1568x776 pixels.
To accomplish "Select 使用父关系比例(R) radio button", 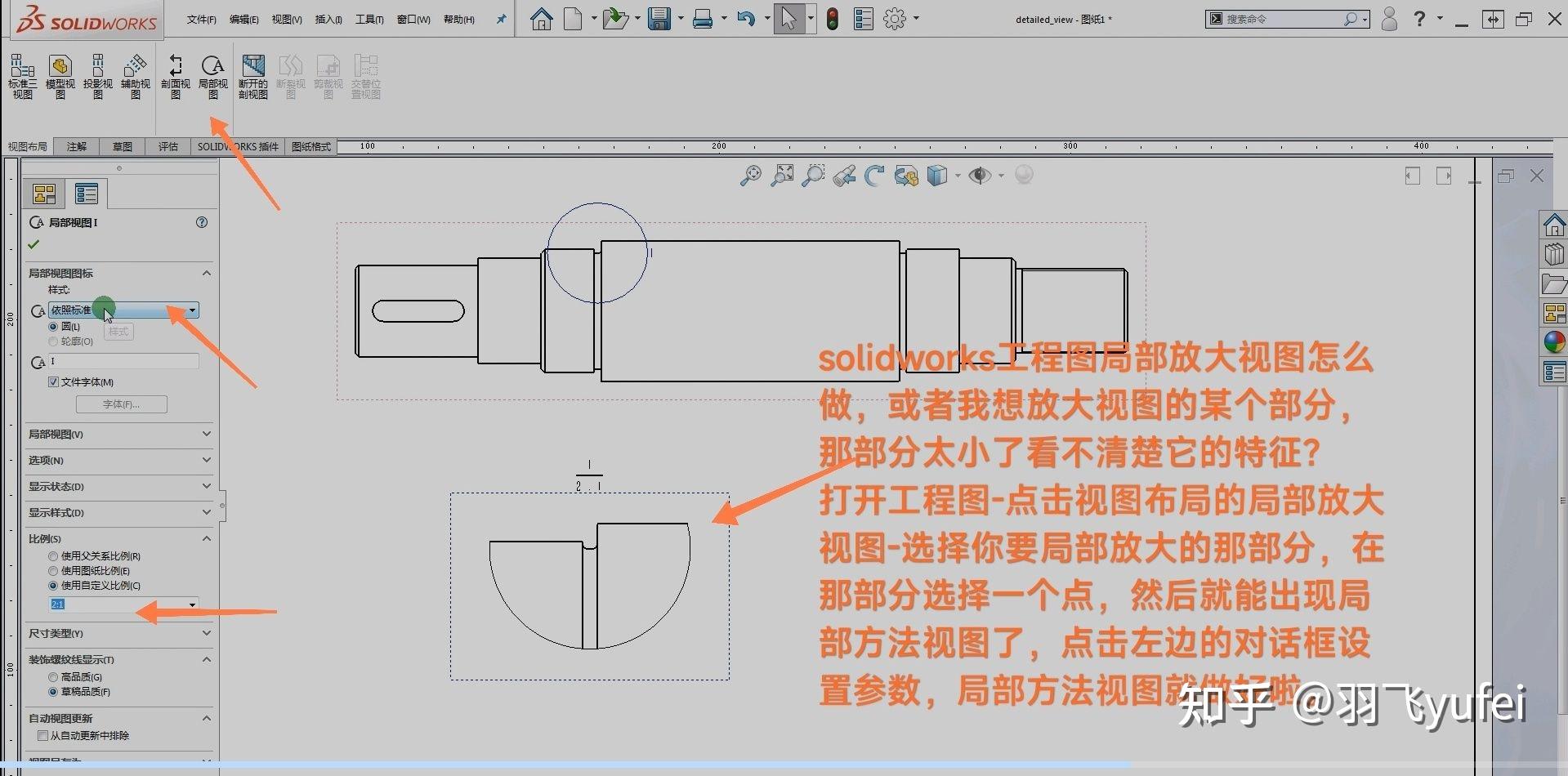I will coord(53,555).
